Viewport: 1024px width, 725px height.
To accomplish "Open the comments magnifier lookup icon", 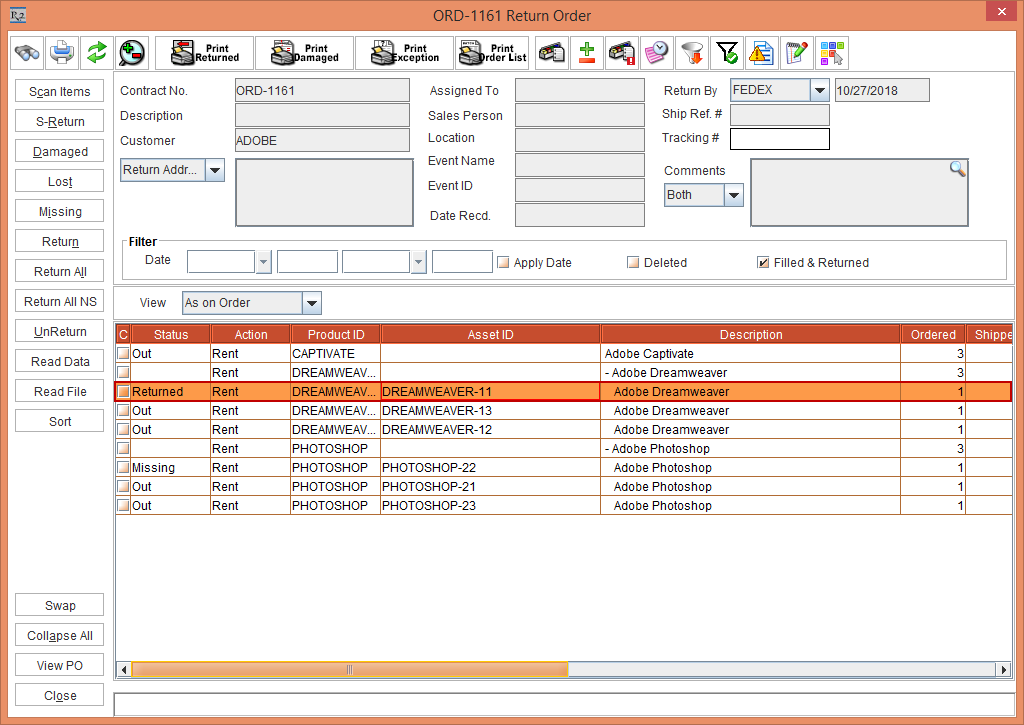I will 957,169.
